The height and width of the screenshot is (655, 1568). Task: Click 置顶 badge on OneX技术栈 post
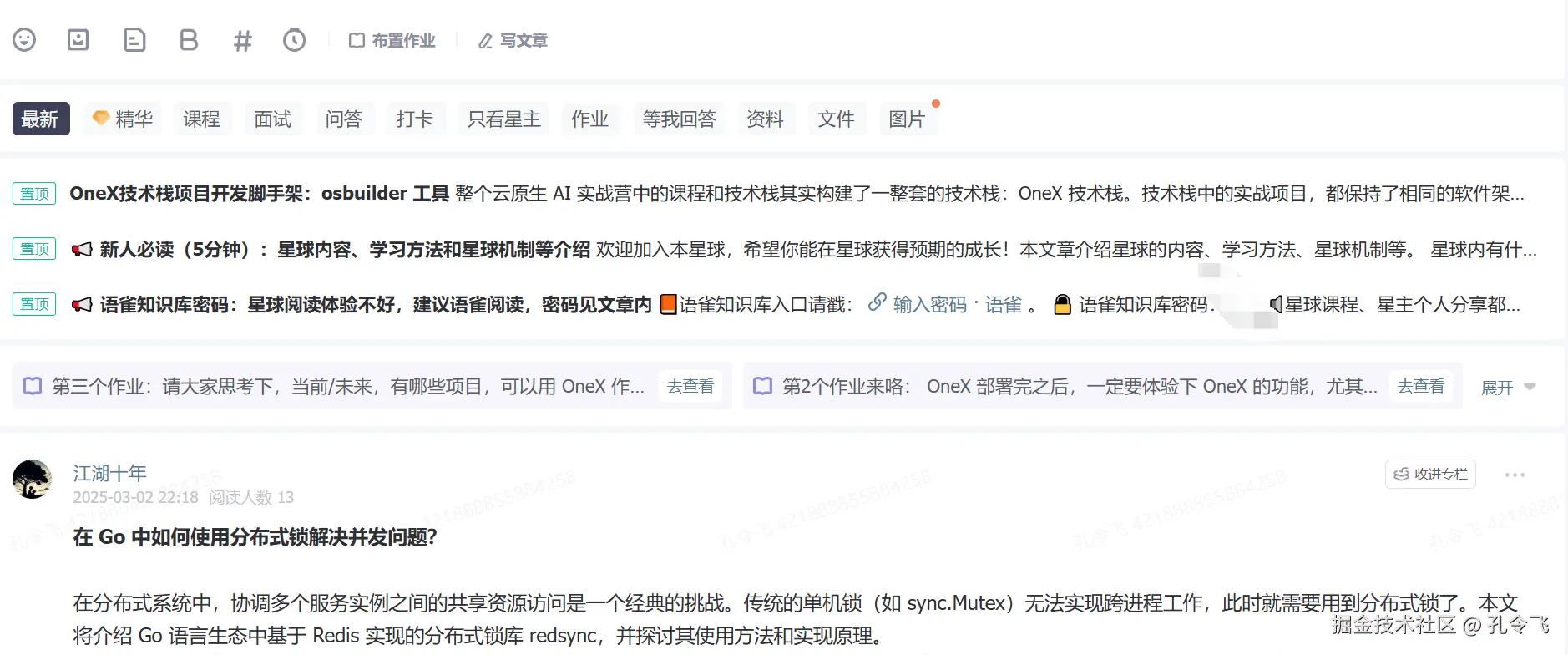[34, 194]
